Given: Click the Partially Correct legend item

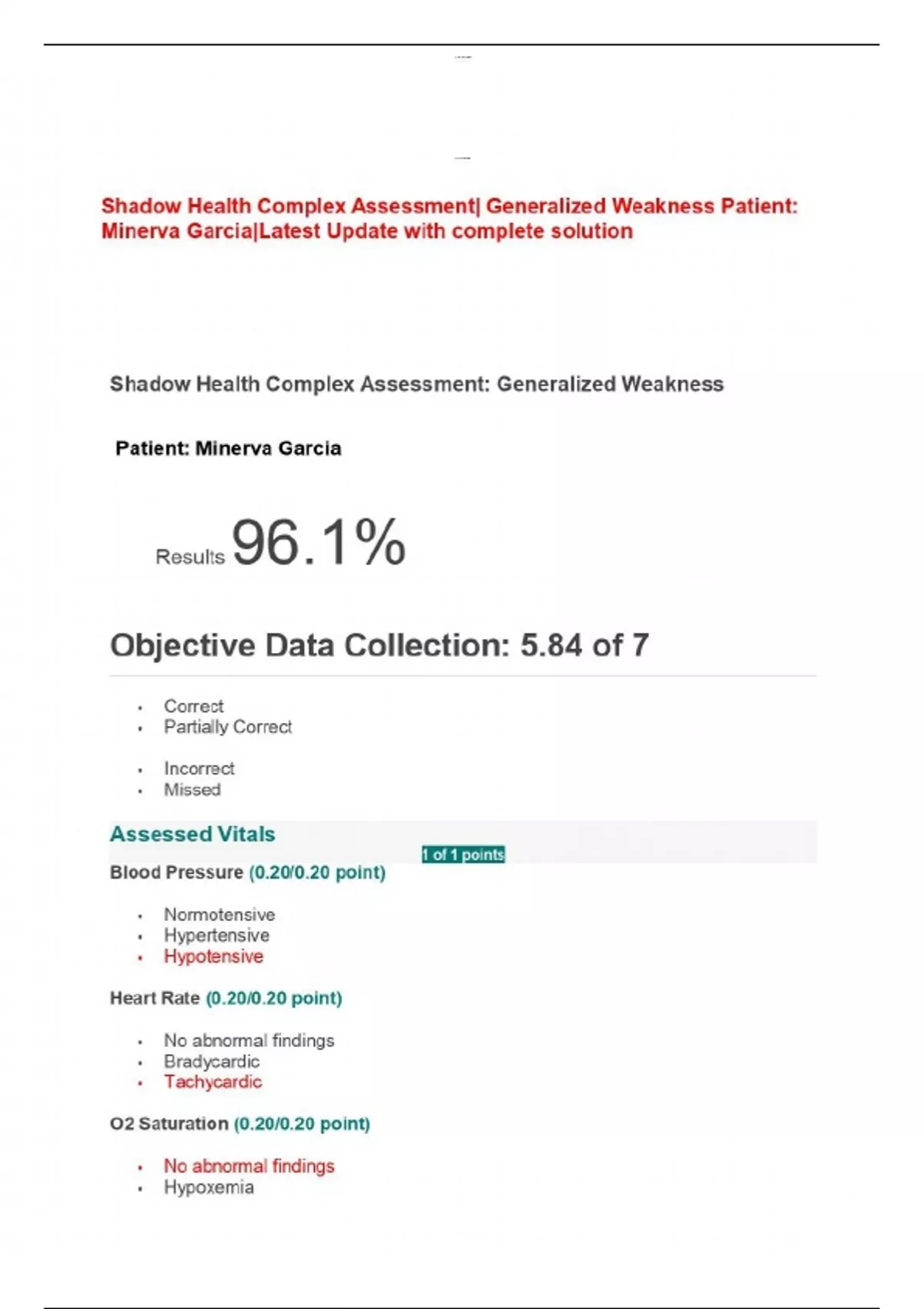Looking at the screenshot, I should click(x=228, y=727).
